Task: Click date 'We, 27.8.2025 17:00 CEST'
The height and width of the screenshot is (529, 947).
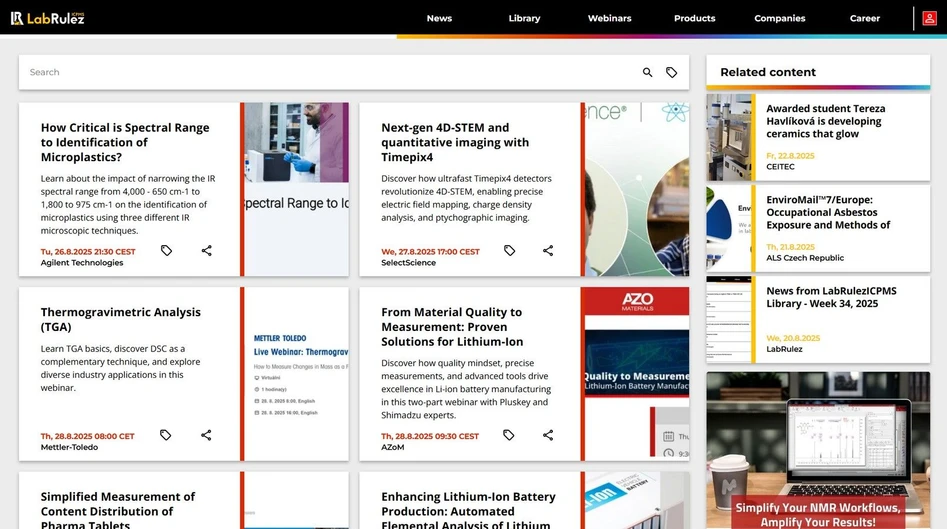Action: pyautogui.click(x=430, y=252)
